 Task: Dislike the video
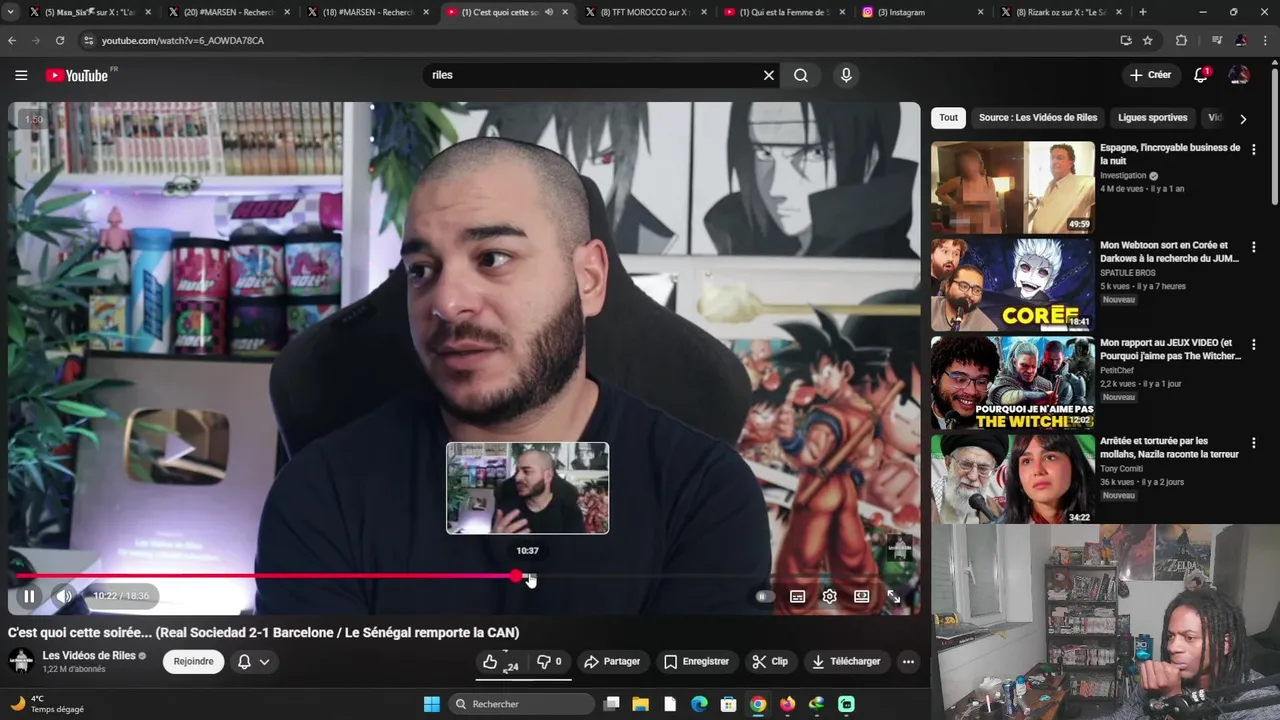(549, 661)
